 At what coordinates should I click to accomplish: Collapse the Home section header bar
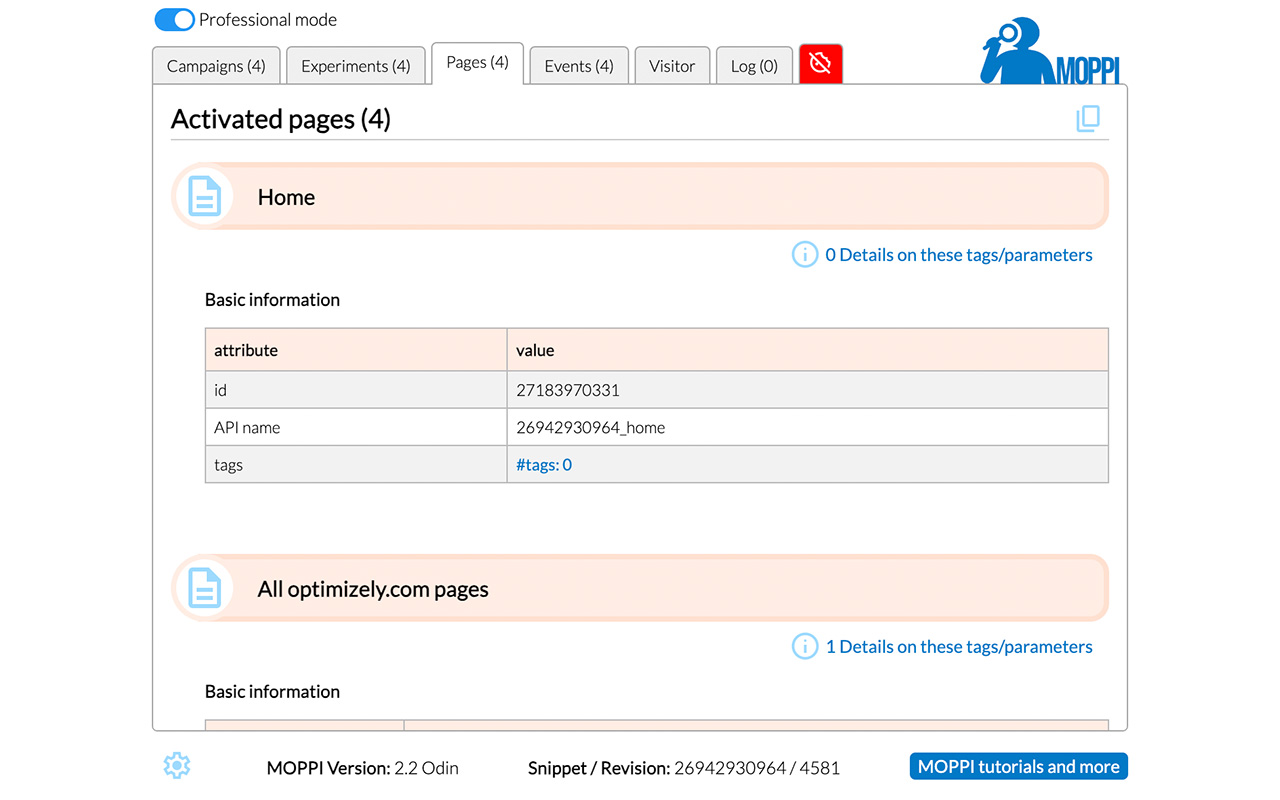pyautogui.click(x=640, y=196)
